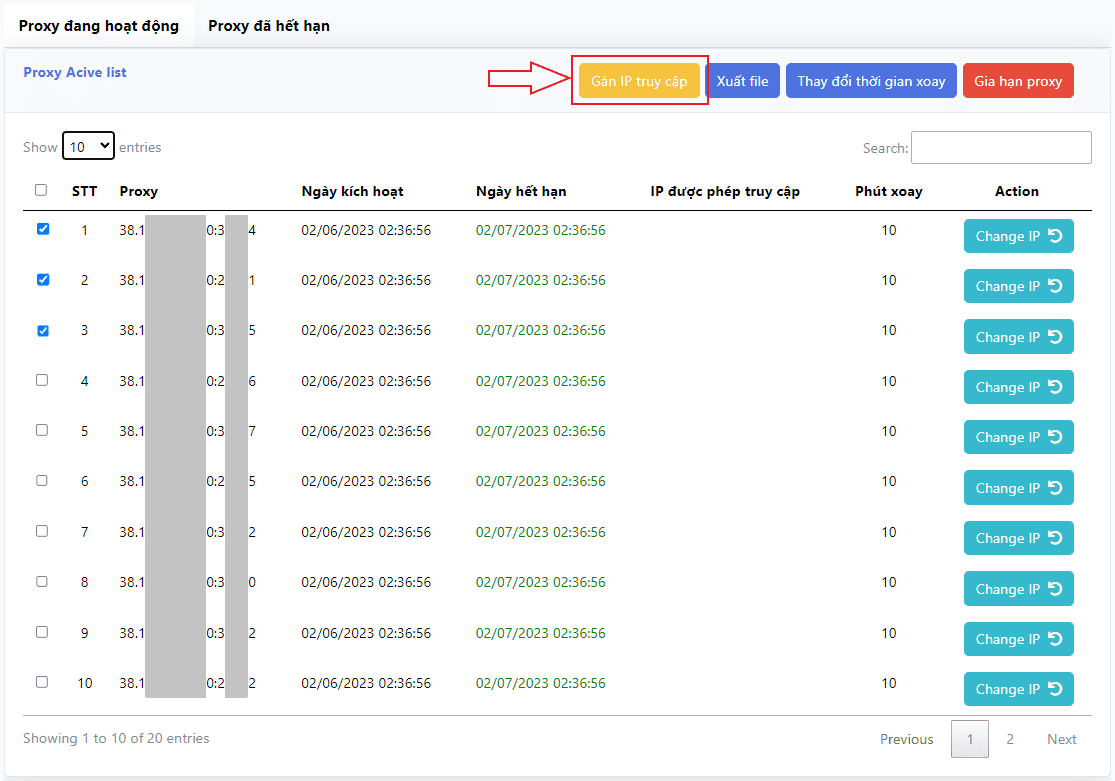Click the refresh icon on row 1 Change IP

click(1055, 235)
